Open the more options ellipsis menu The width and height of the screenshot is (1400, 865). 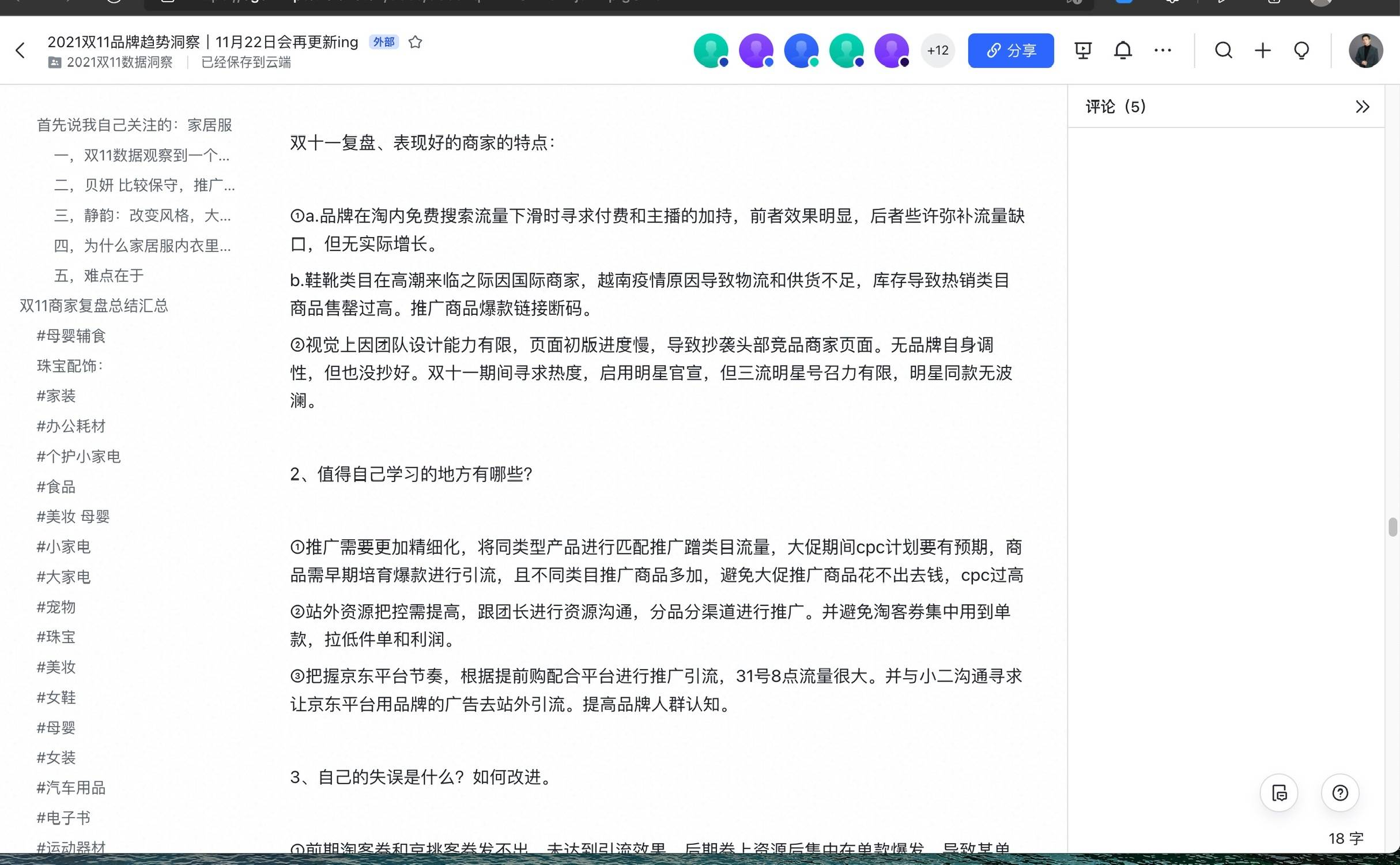tap(1163, 51)
